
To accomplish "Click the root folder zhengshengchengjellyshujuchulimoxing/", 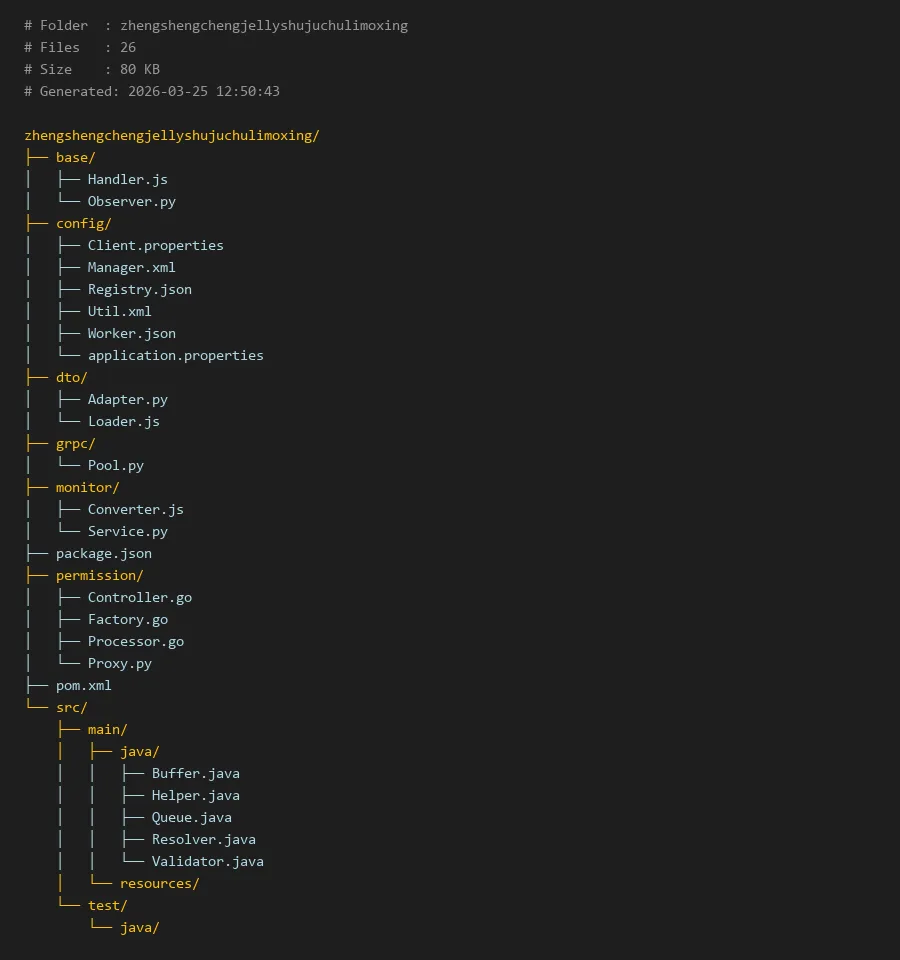I will (x=172, y=136).
